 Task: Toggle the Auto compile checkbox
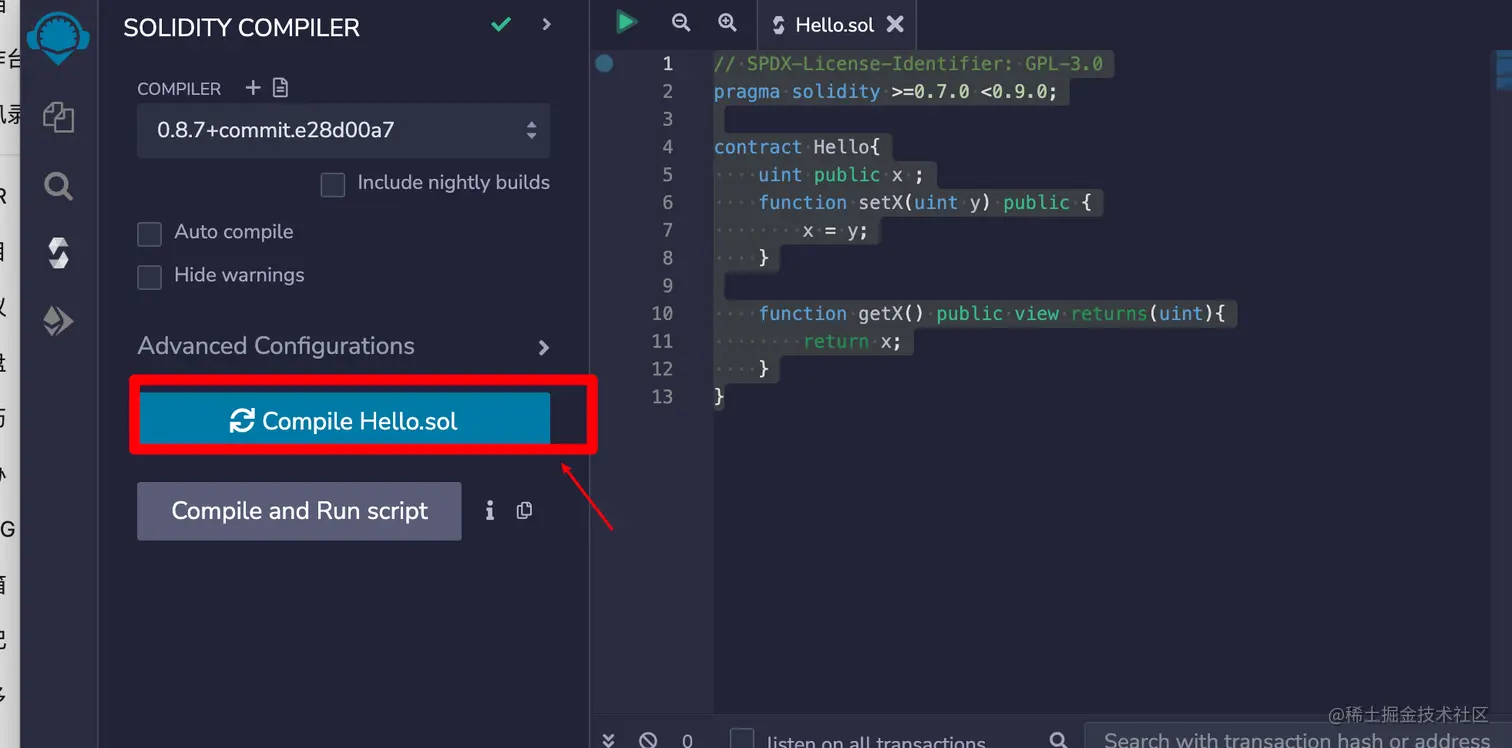pyautogui.click(x=149, y=233)
